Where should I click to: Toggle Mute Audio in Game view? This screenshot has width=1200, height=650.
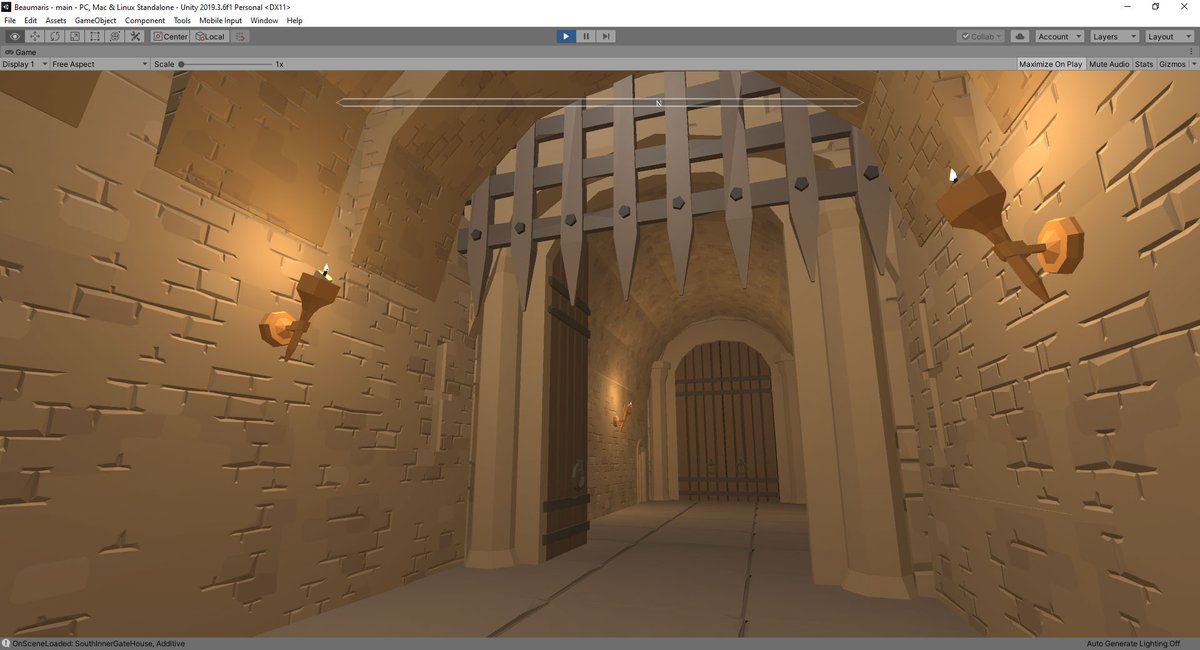[x=1108, y=64]
